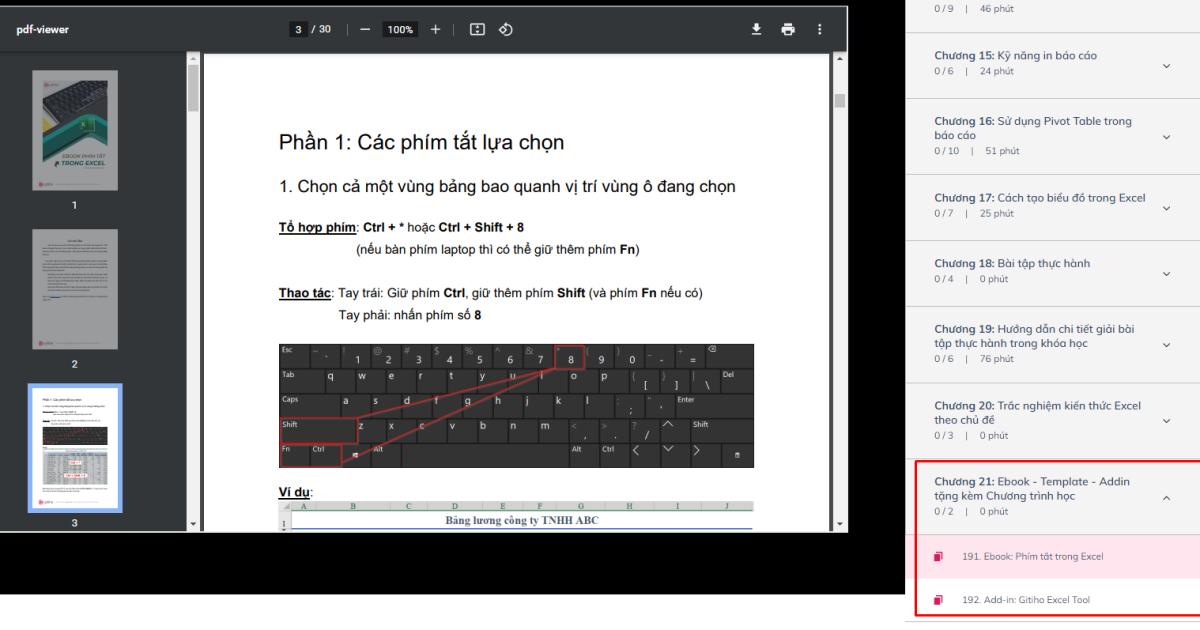Open the three-dot options menu
Image resolution: width=1200 pixels, height=630 pixels.
tap(819, 30)
